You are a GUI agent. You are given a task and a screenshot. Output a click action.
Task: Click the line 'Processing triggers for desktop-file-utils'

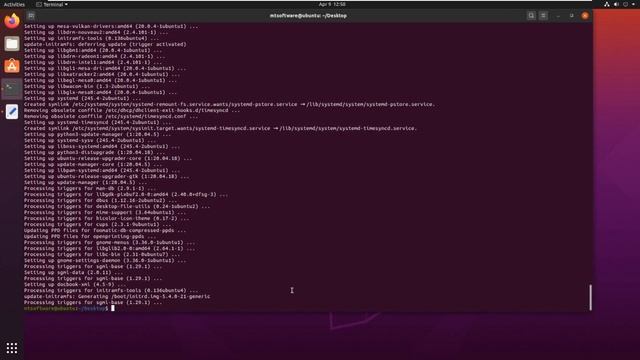tap(117, 207)
